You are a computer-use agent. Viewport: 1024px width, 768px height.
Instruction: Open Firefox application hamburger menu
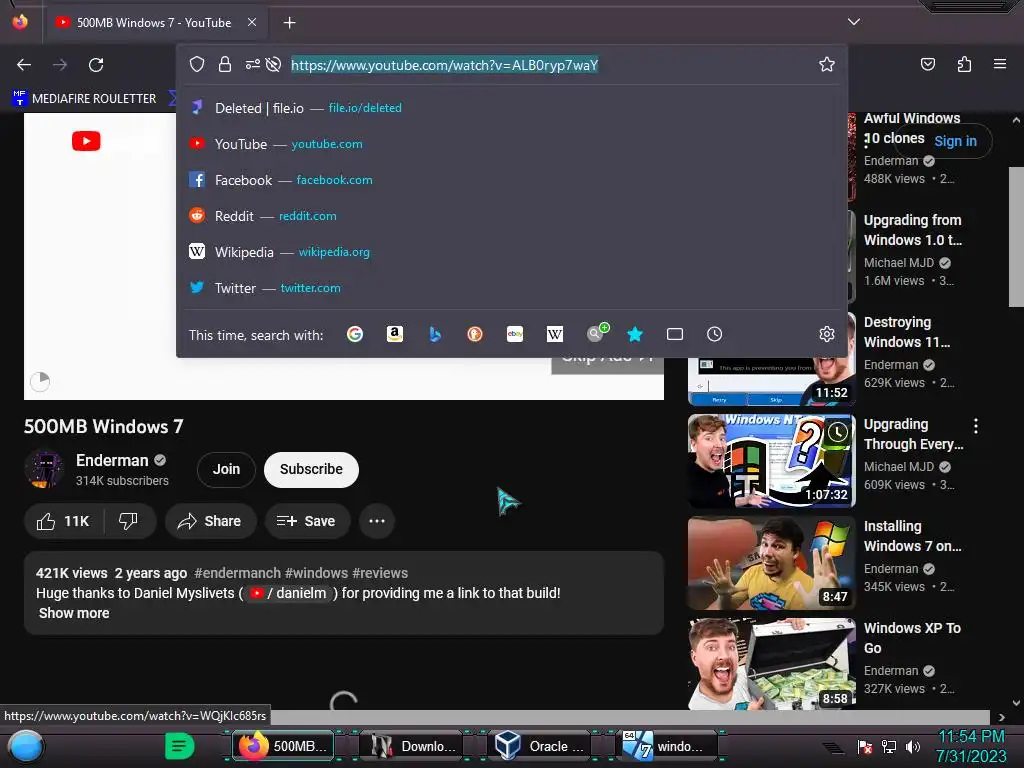point(999,64)
